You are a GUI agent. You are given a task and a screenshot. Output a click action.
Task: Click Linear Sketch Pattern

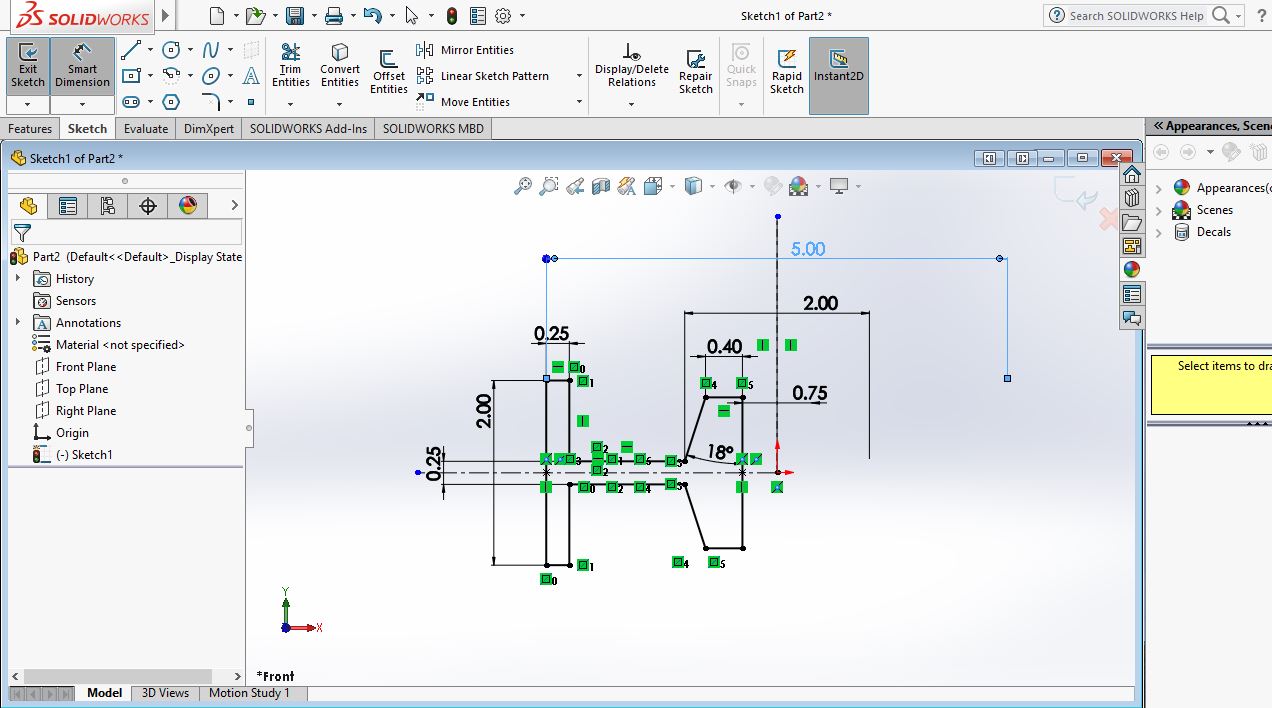pyautogui.click(x=484, y=76)
